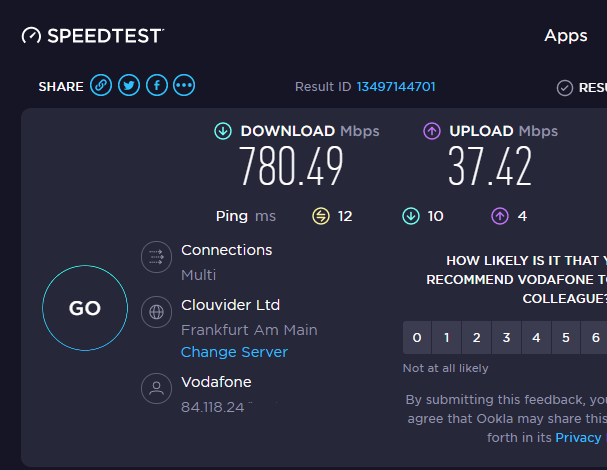
Task: Share result on Twitter
Action: pos(129,85)
